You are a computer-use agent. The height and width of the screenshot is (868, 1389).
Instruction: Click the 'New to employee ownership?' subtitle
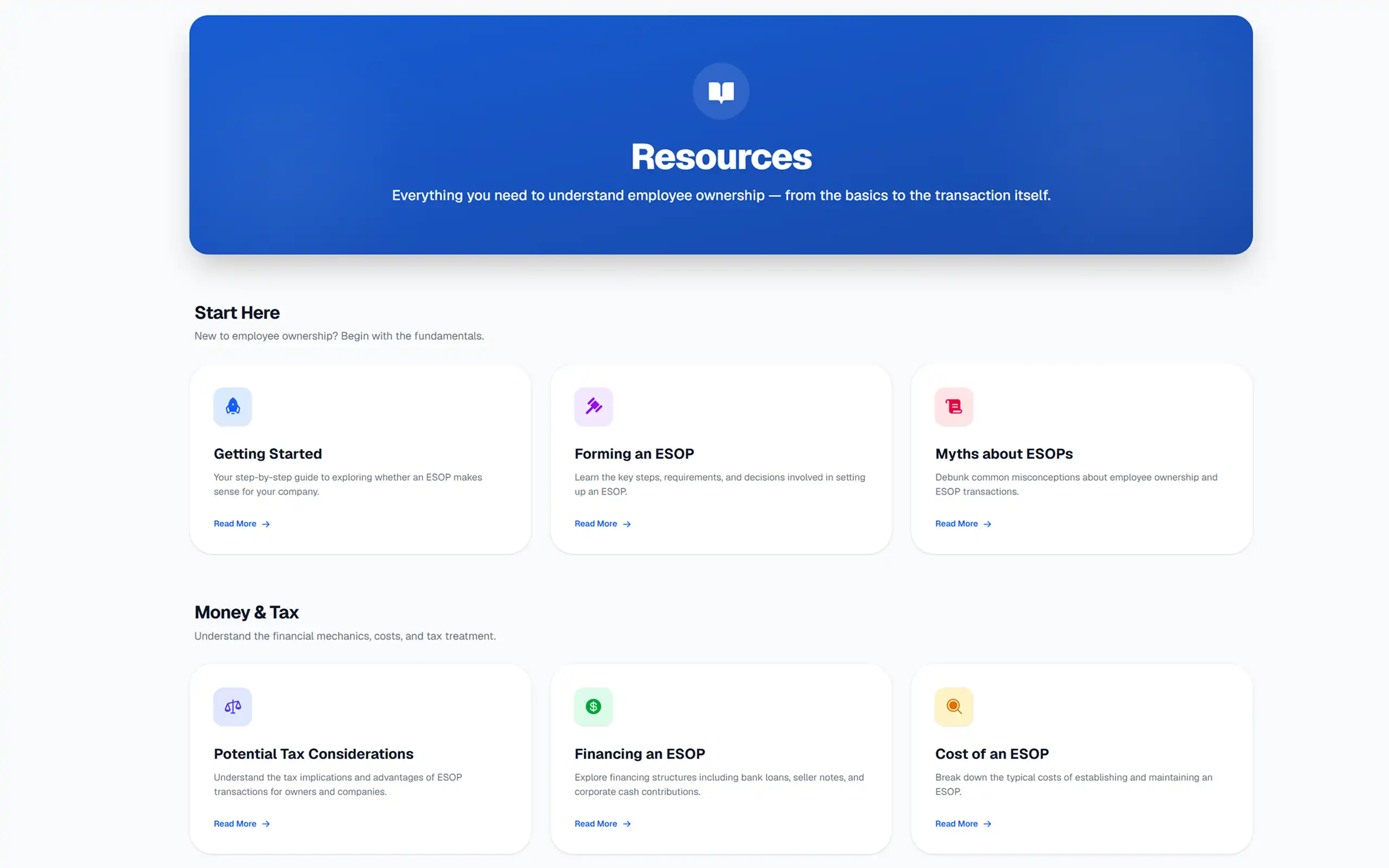[339, 336]
